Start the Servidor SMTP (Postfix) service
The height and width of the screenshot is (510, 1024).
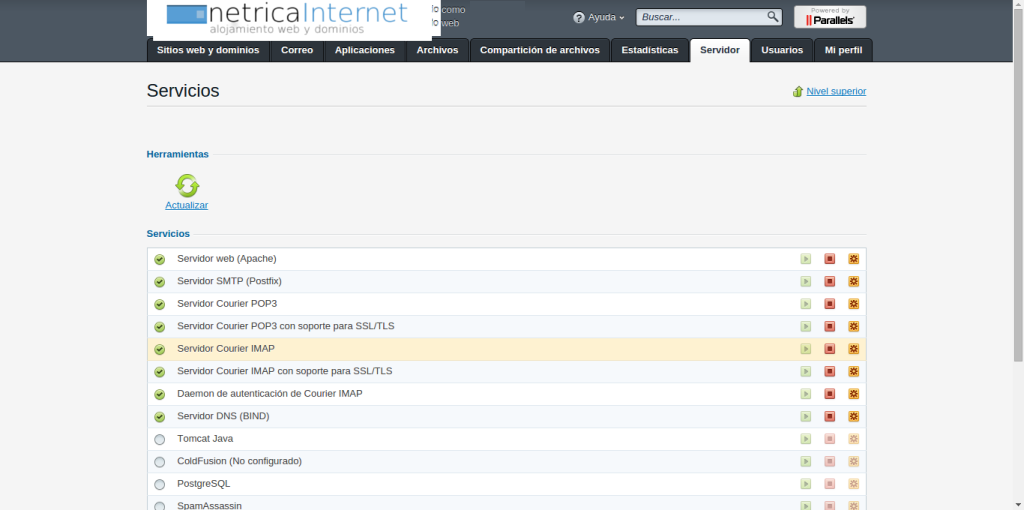(x=805, y=281)
